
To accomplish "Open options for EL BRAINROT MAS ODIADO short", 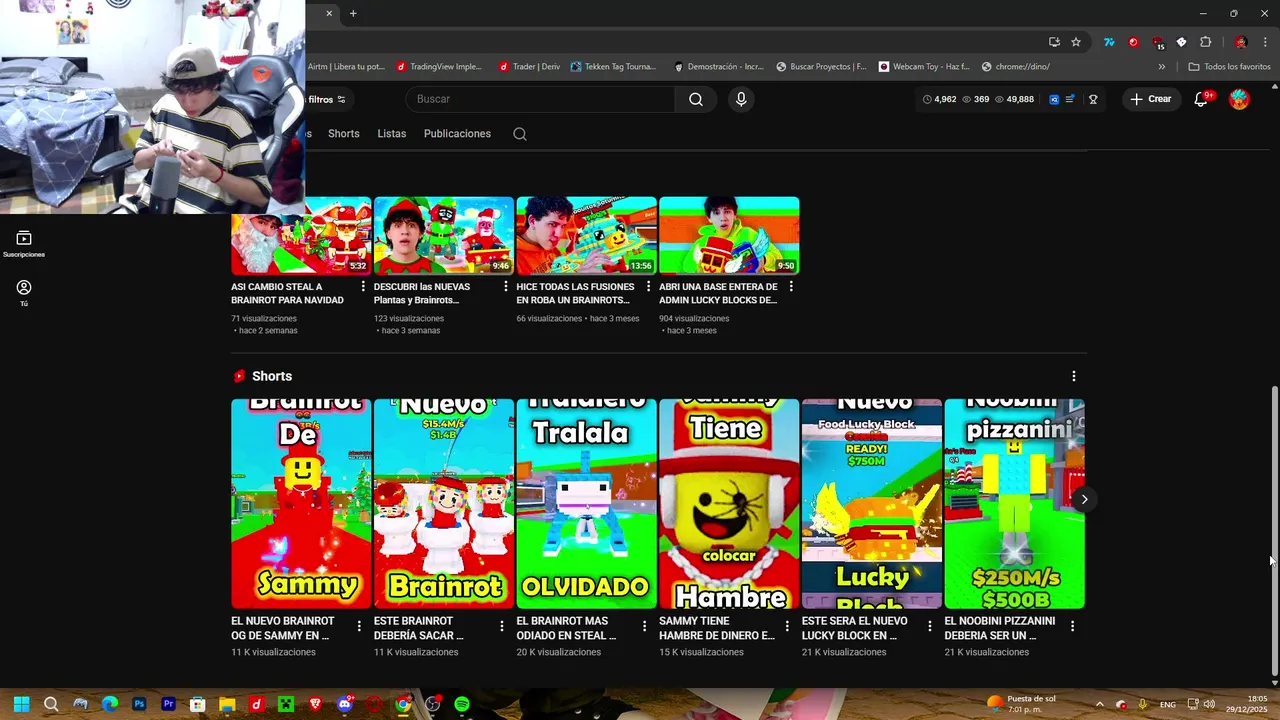I will 644,626.
